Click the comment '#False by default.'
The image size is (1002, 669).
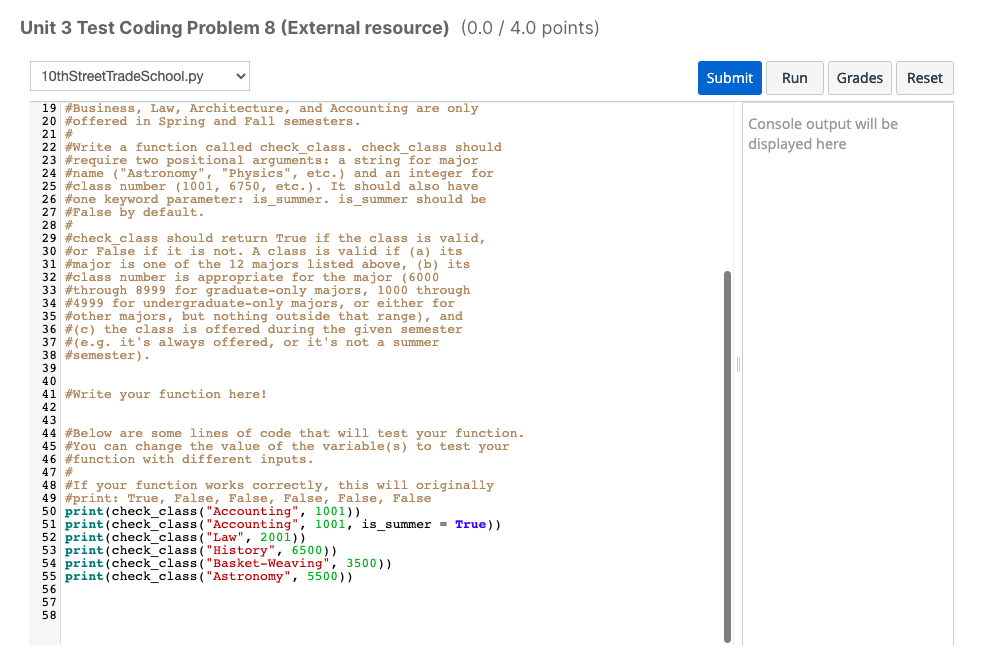click(134, 212)
